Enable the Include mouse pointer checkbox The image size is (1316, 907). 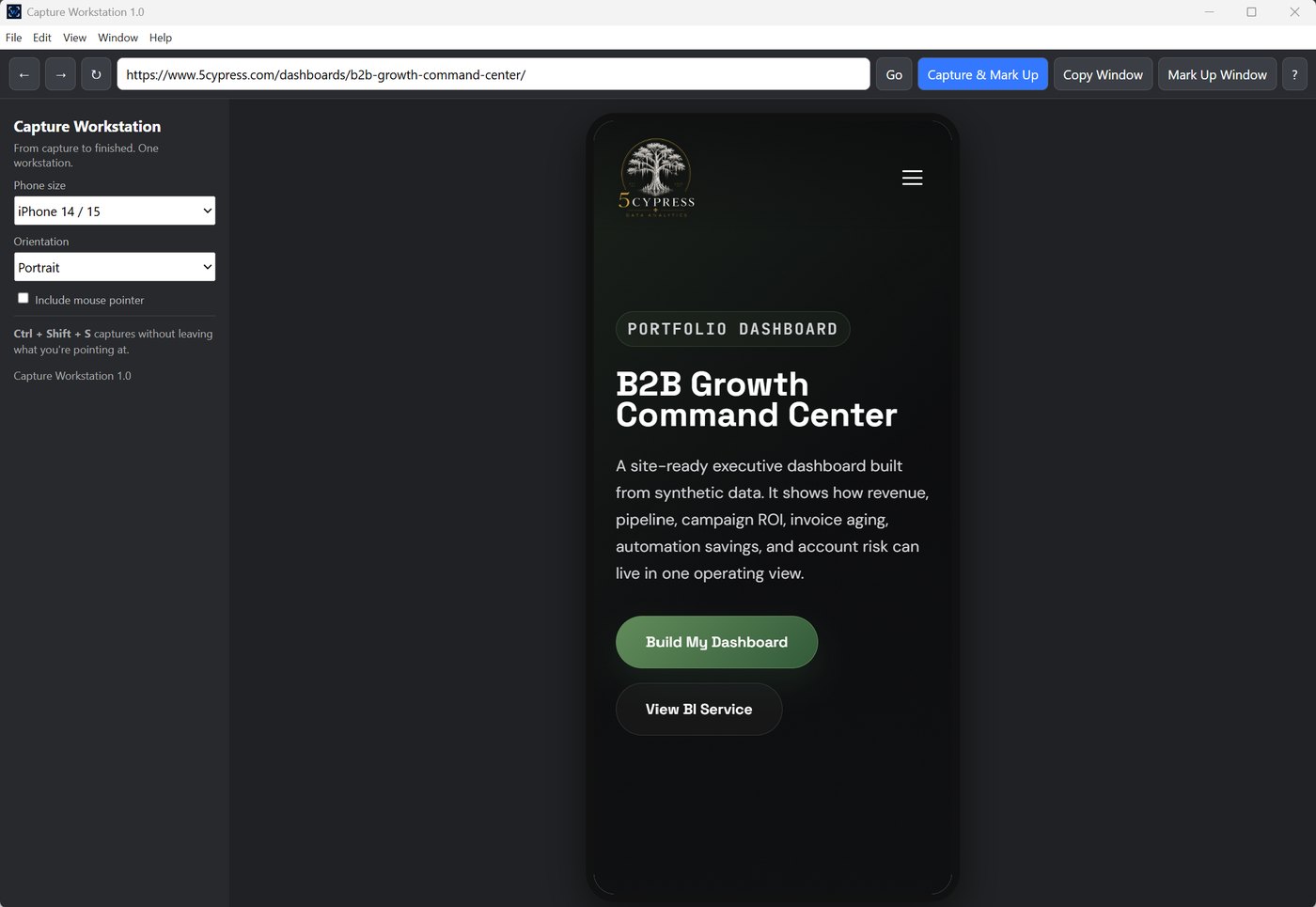click(x=23, y=298)
